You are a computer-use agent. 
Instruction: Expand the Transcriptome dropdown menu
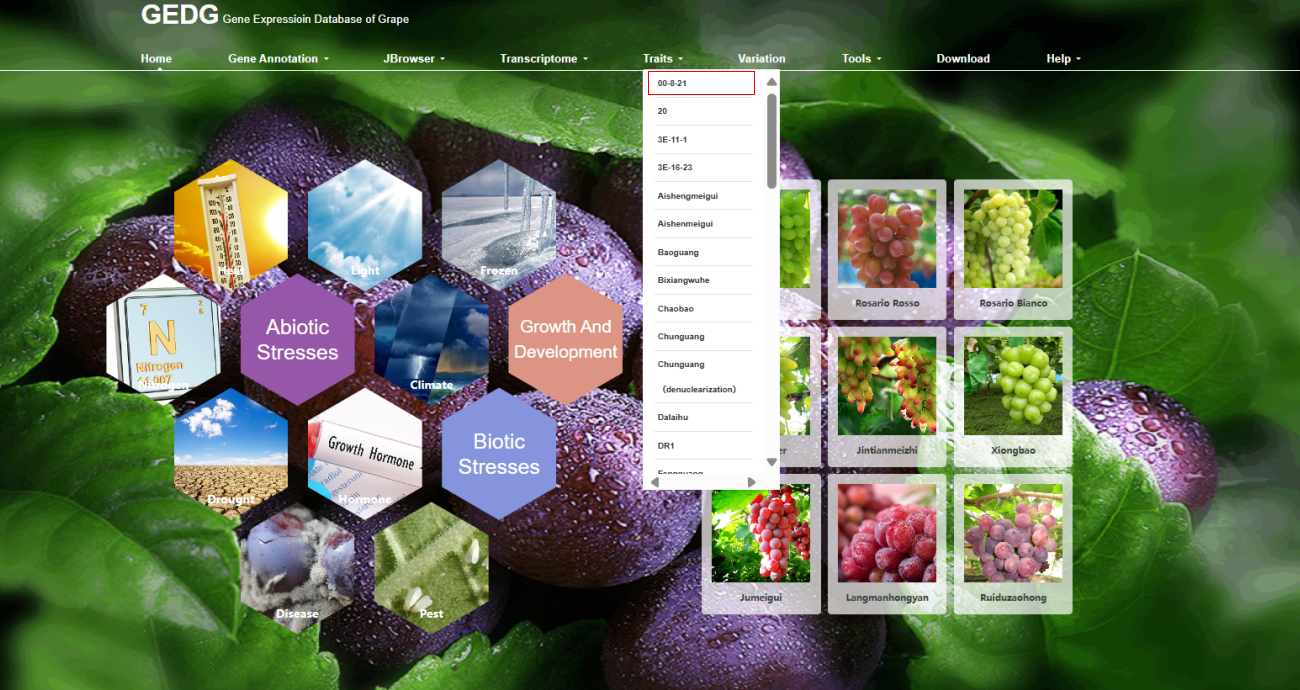click(x=544, y=59)
